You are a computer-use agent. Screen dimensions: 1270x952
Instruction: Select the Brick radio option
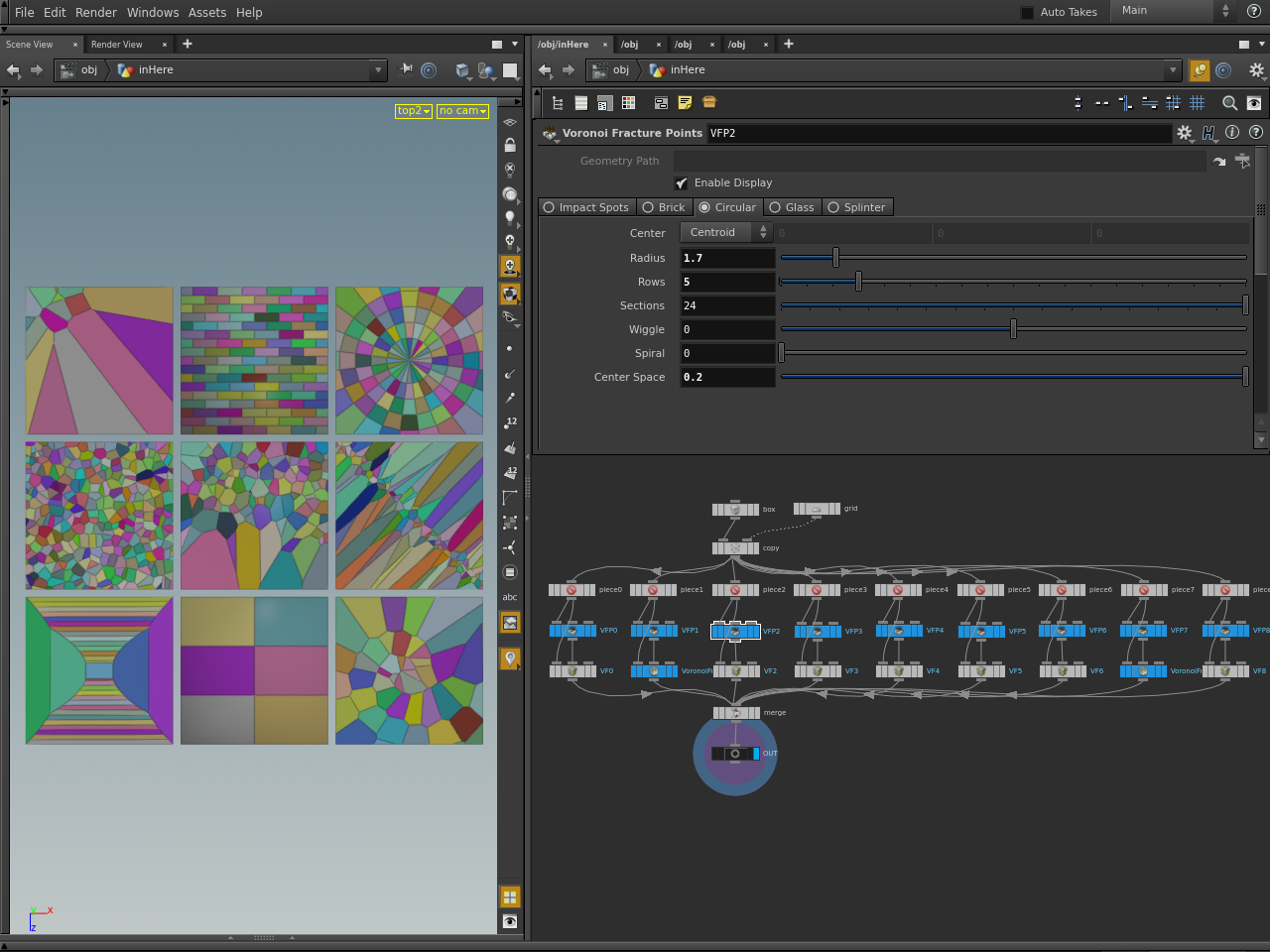664,207
